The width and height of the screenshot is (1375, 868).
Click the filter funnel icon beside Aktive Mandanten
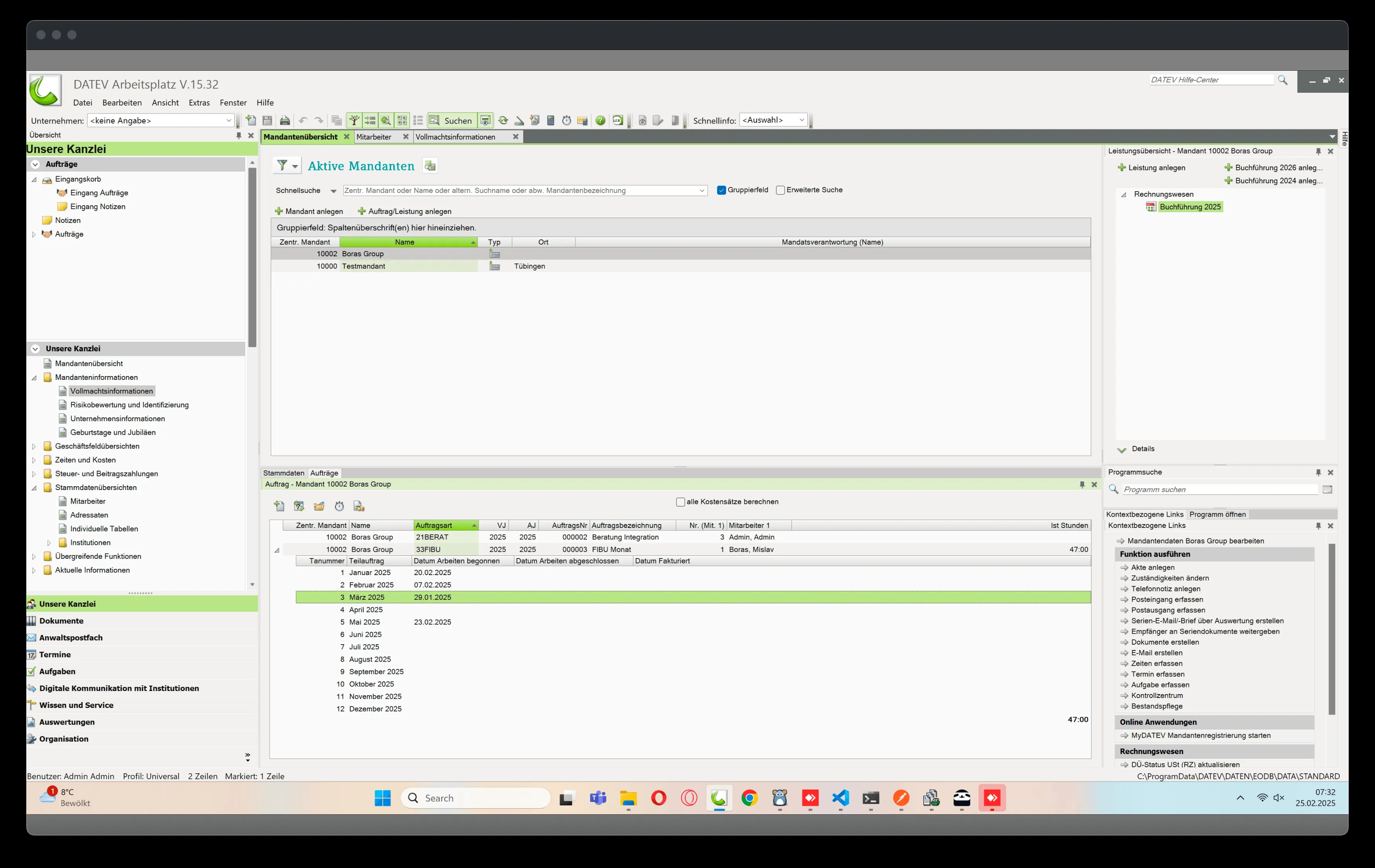(x=282, y=165)
